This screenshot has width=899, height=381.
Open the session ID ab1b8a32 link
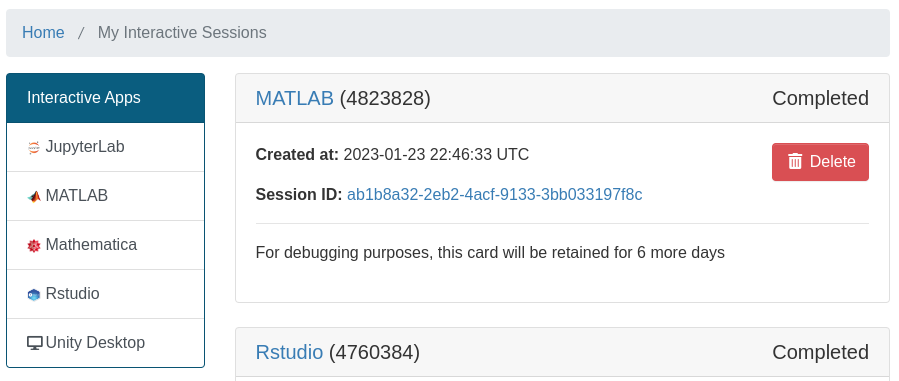(x=495, y=195)
